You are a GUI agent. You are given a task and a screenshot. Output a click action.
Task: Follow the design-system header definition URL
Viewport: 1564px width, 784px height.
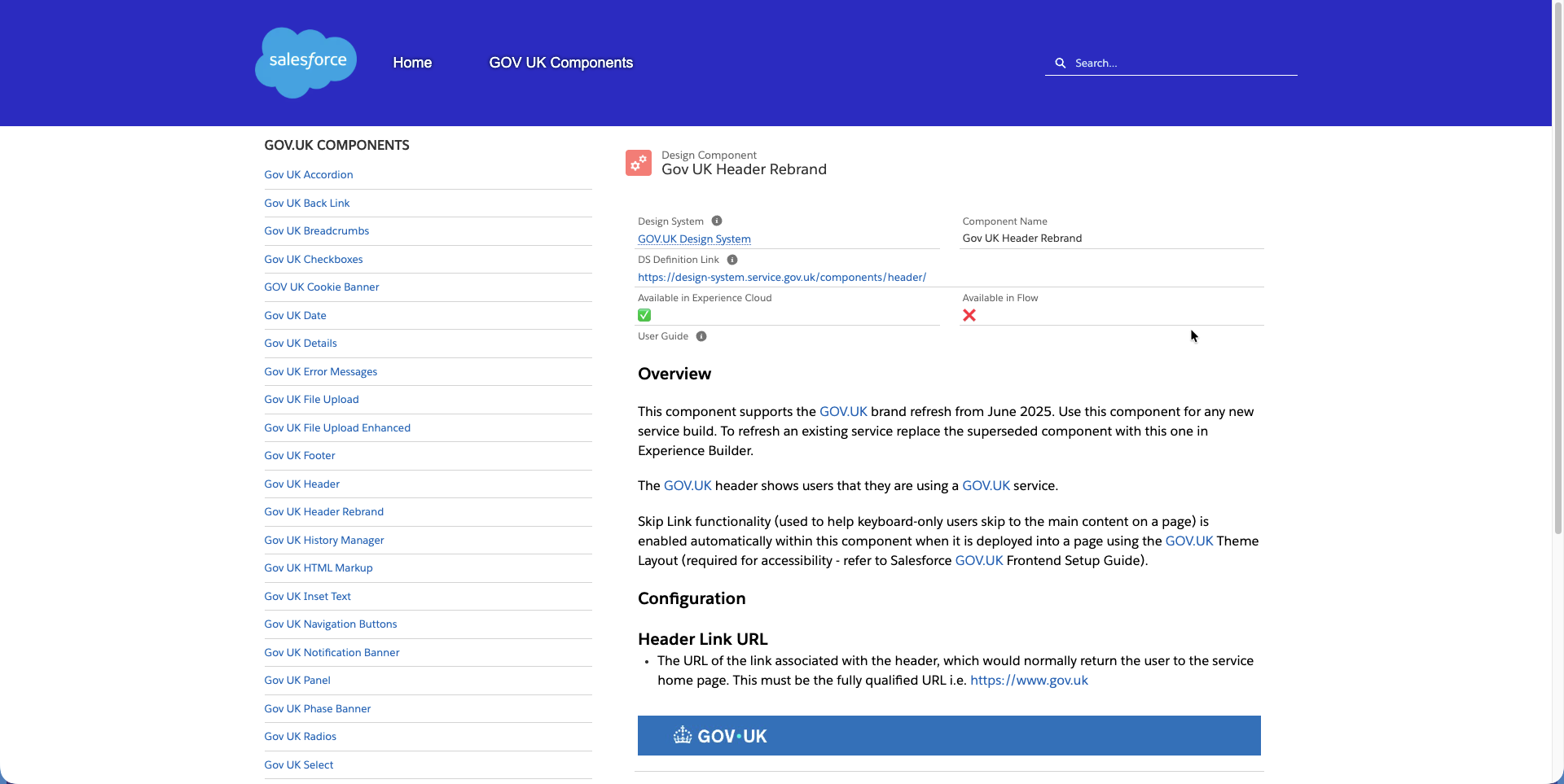(781, 277)
